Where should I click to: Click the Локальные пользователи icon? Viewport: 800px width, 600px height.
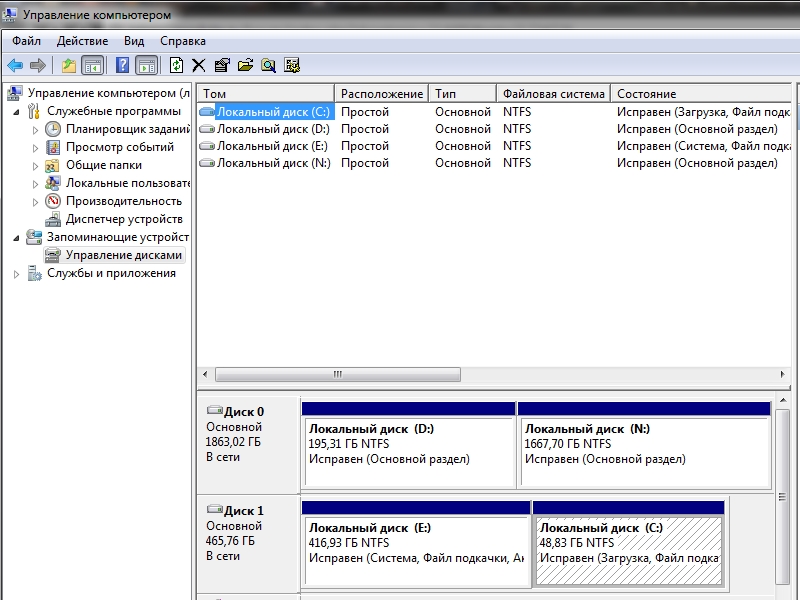pos(53,183)
